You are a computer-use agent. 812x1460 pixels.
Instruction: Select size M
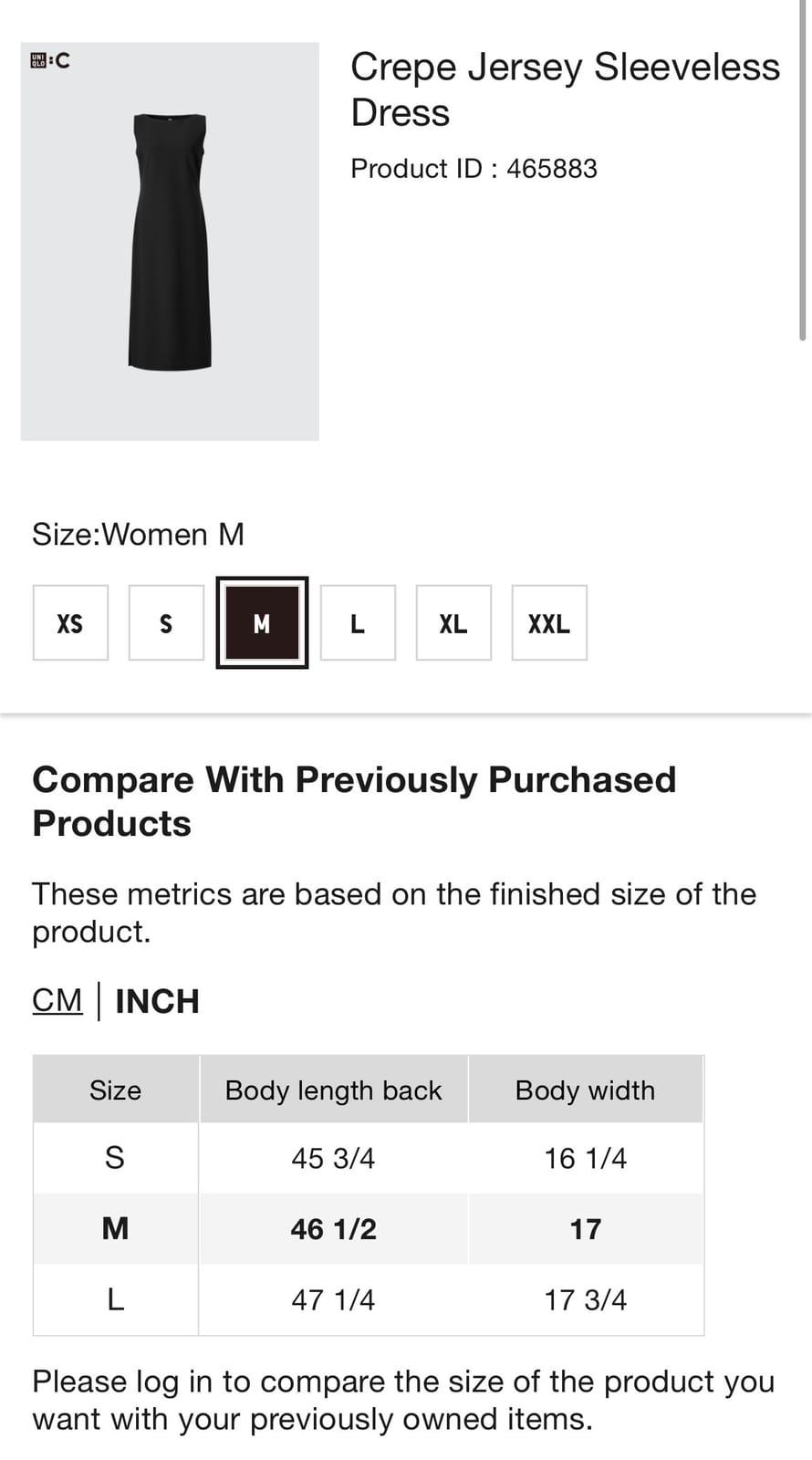coord(262,623)
